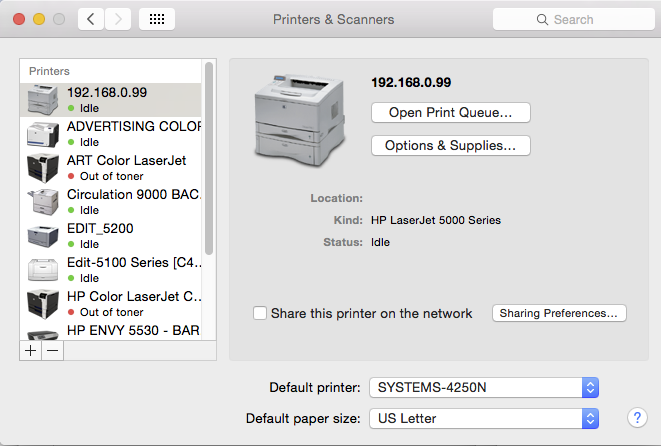Click the printers list scrollbar

click(209, 160)
